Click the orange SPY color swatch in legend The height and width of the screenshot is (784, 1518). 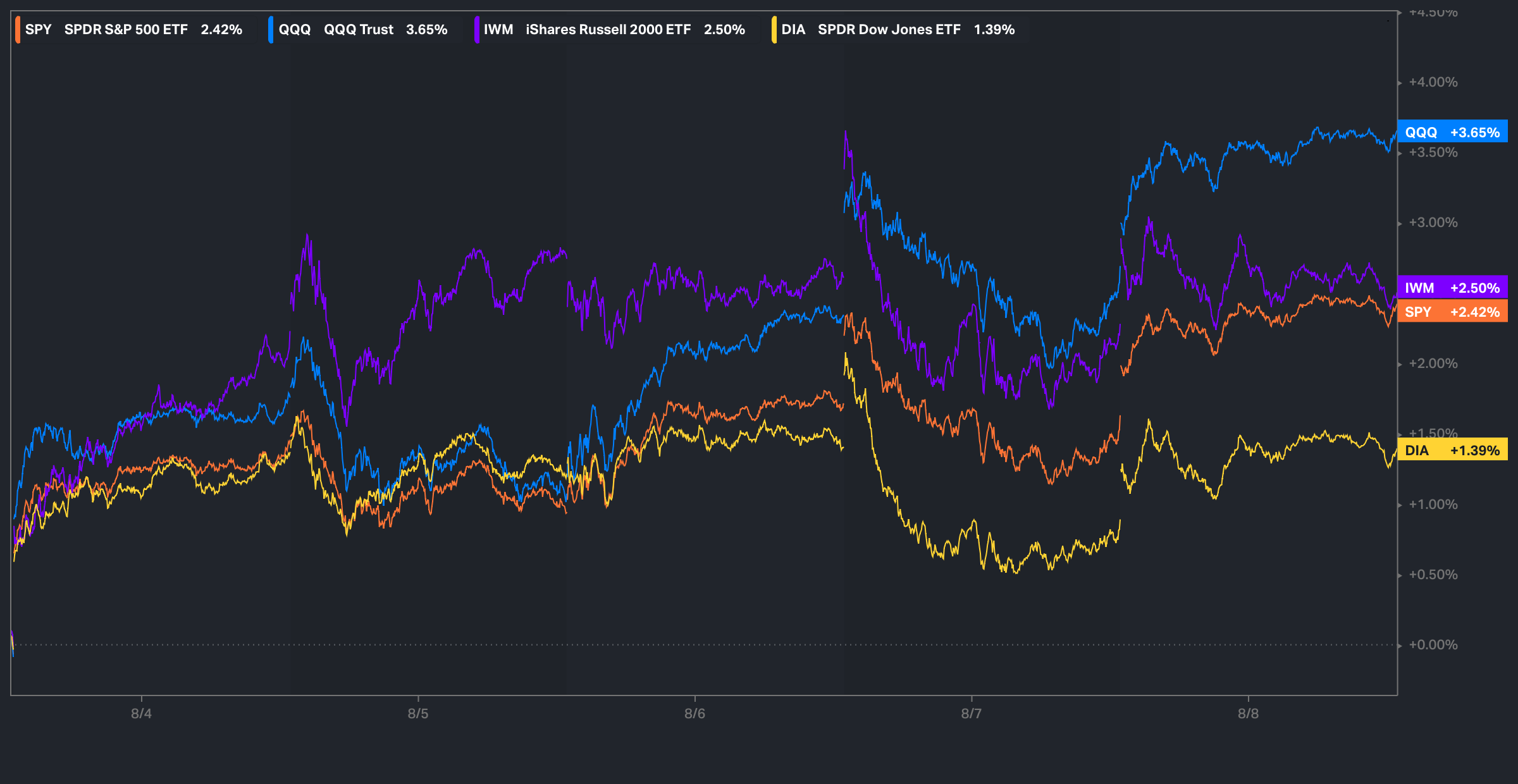[18, 30]
